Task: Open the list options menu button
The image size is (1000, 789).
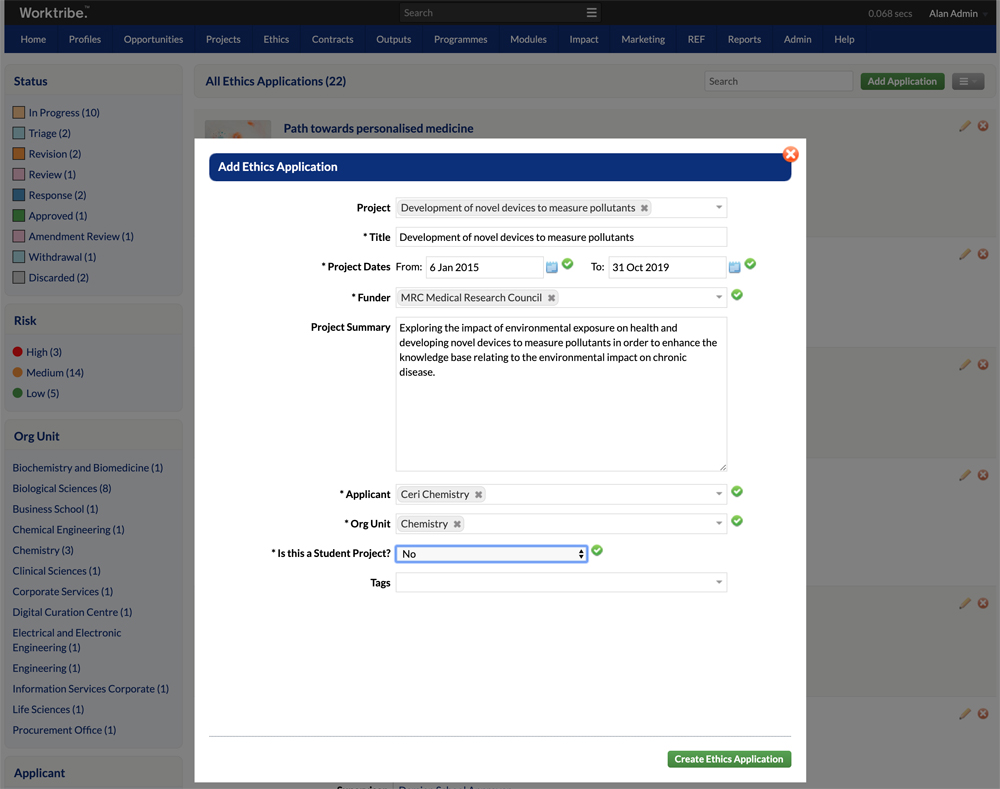Action: [968, 82]
